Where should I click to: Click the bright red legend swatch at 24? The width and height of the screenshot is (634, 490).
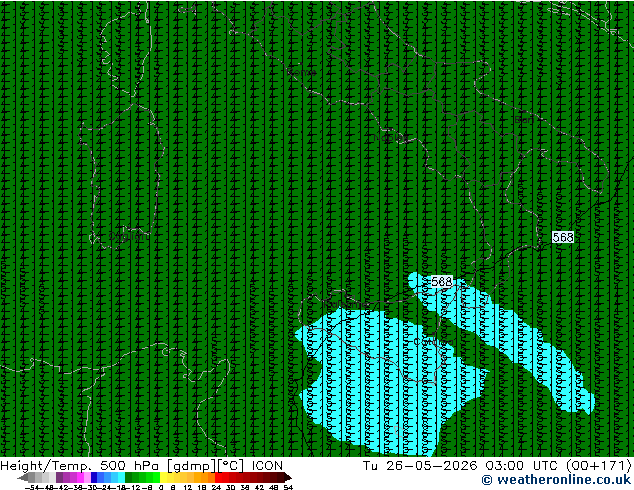(218, 477)
